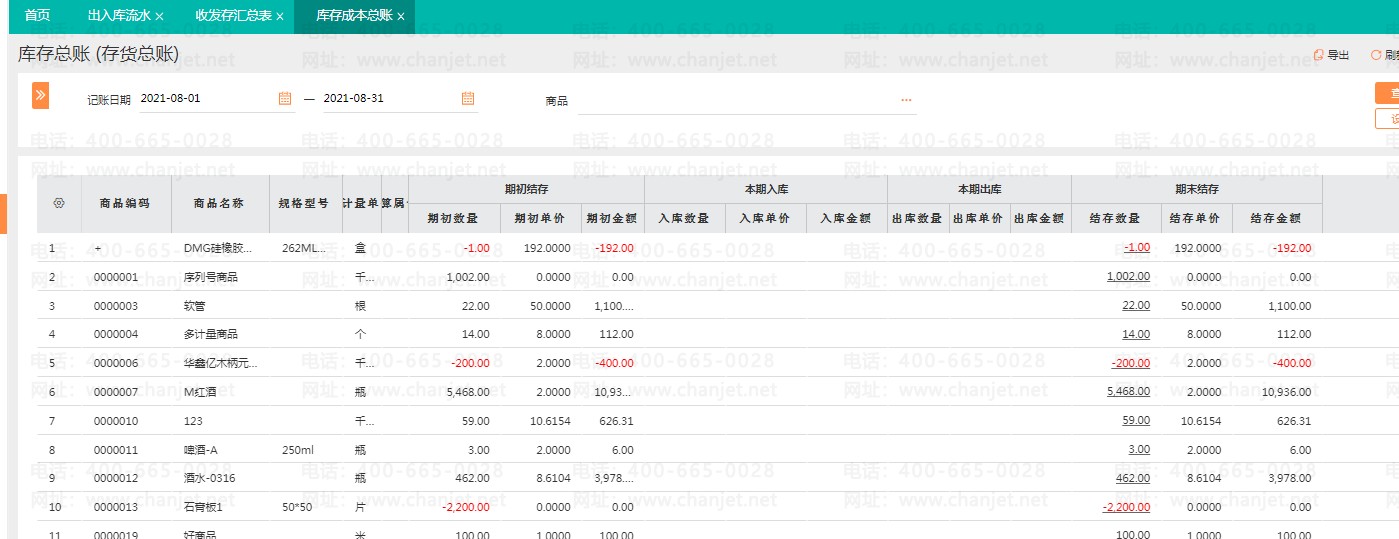Viewport: 1399px width, 539px height.
Task: Open ending quantity link 3.00
Action: 1139,449
